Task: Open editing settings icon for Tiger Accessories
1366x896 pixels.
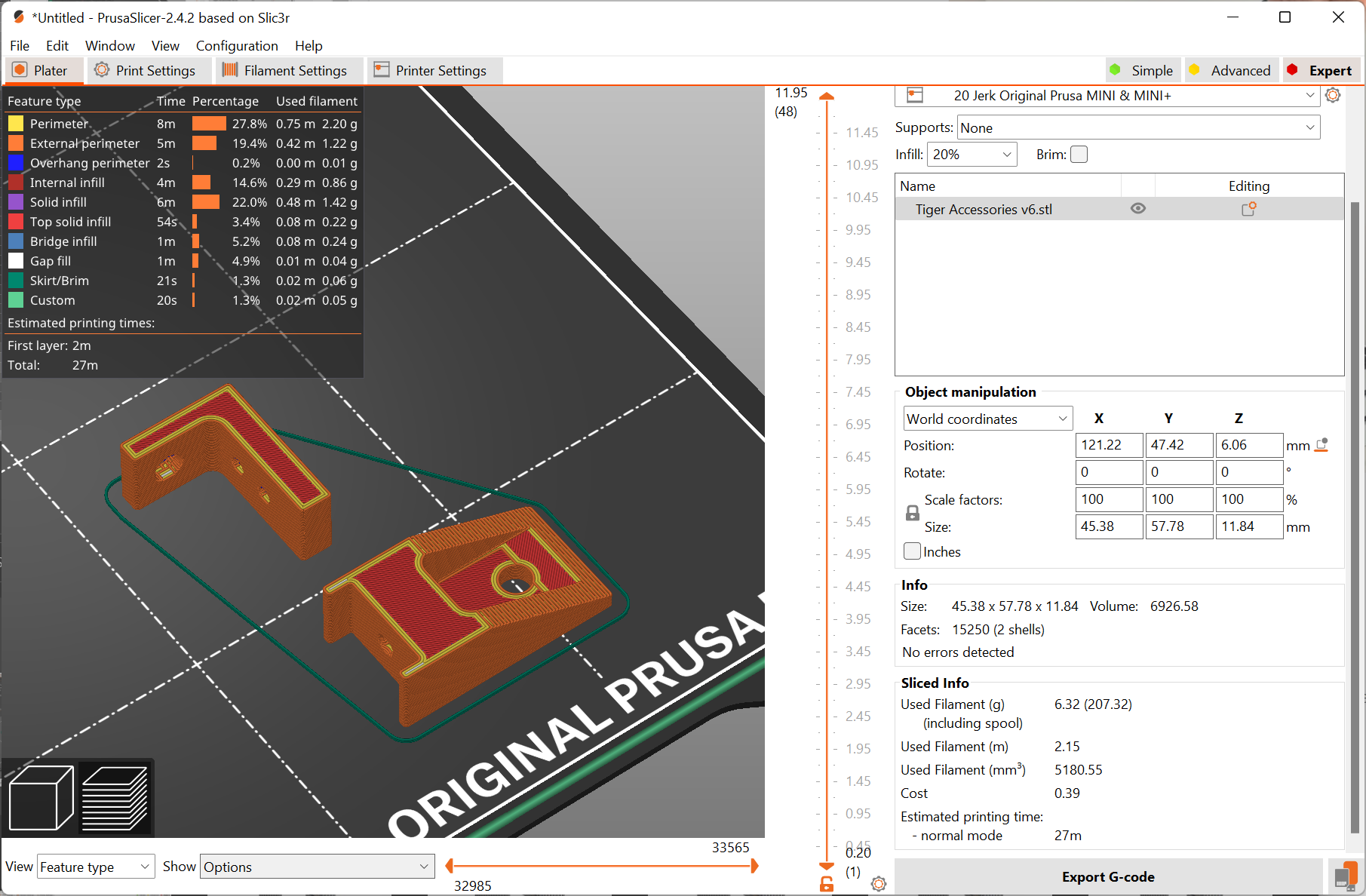Action: [x=1248, y=209]
